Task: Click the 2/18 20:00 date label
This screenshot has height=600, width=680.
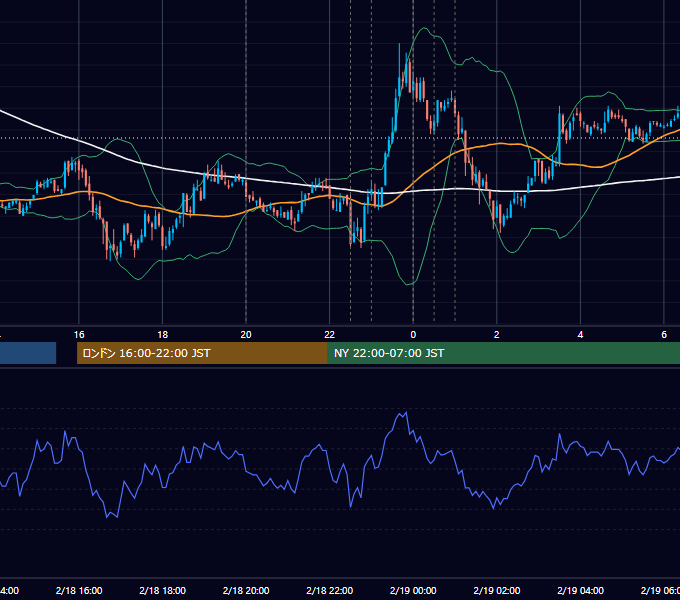Action: (x=246, y=590)
